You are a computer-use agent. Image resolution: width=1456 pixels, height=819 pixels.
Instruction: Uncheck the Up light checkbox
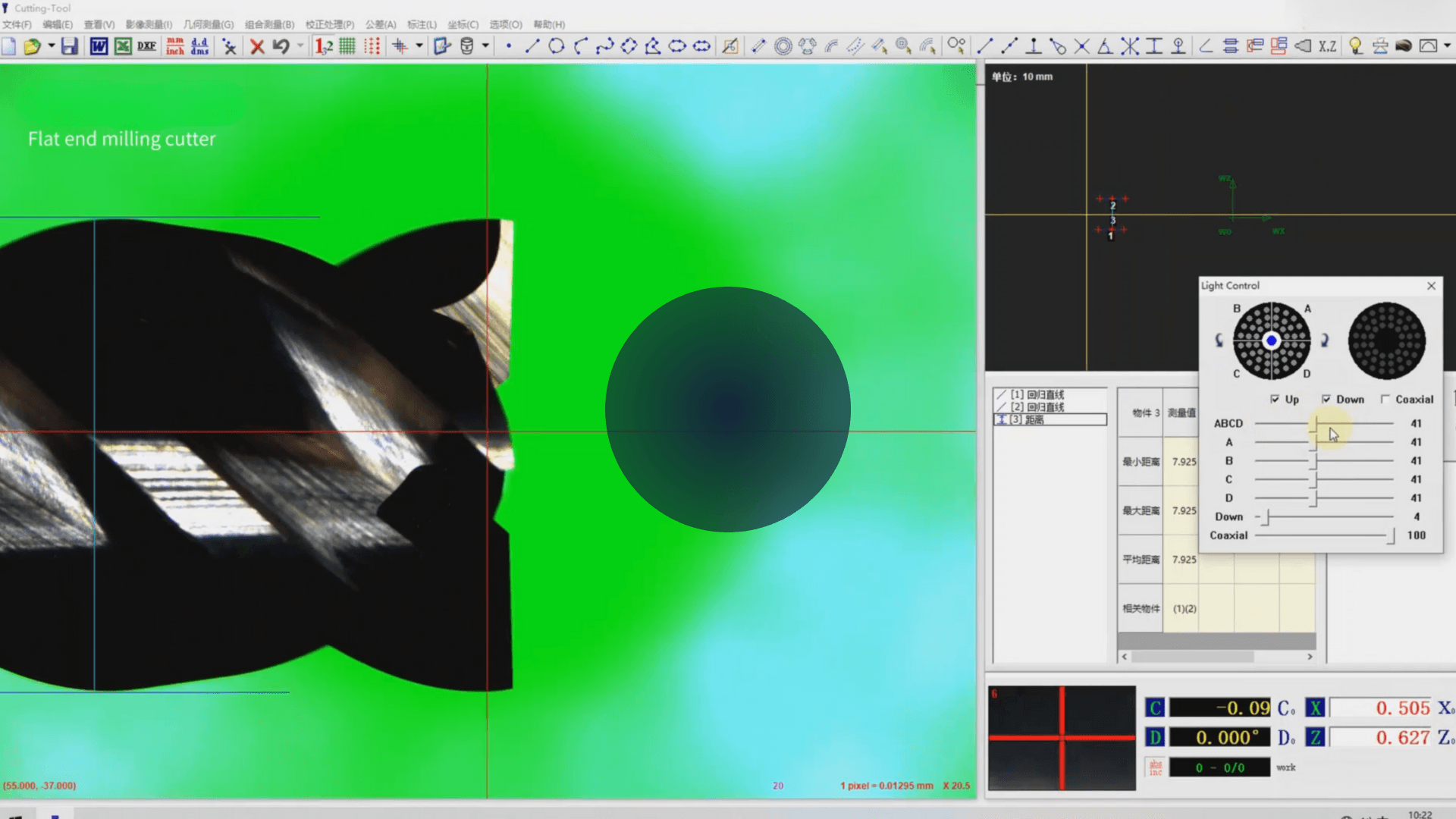[x=1275, y=399]
